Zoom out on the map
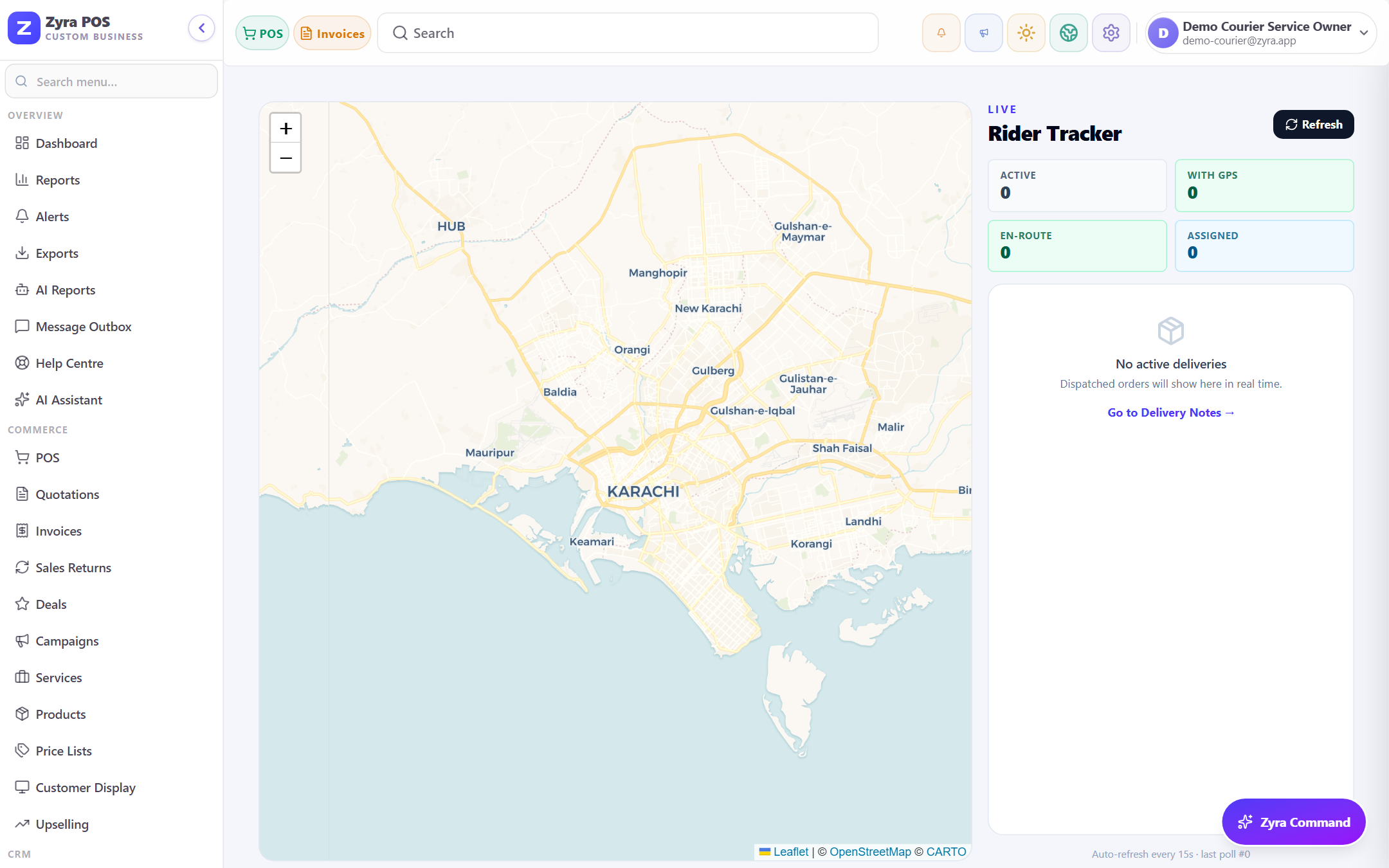The width and height of the screenshot is (1389, 868). point(286,158)
